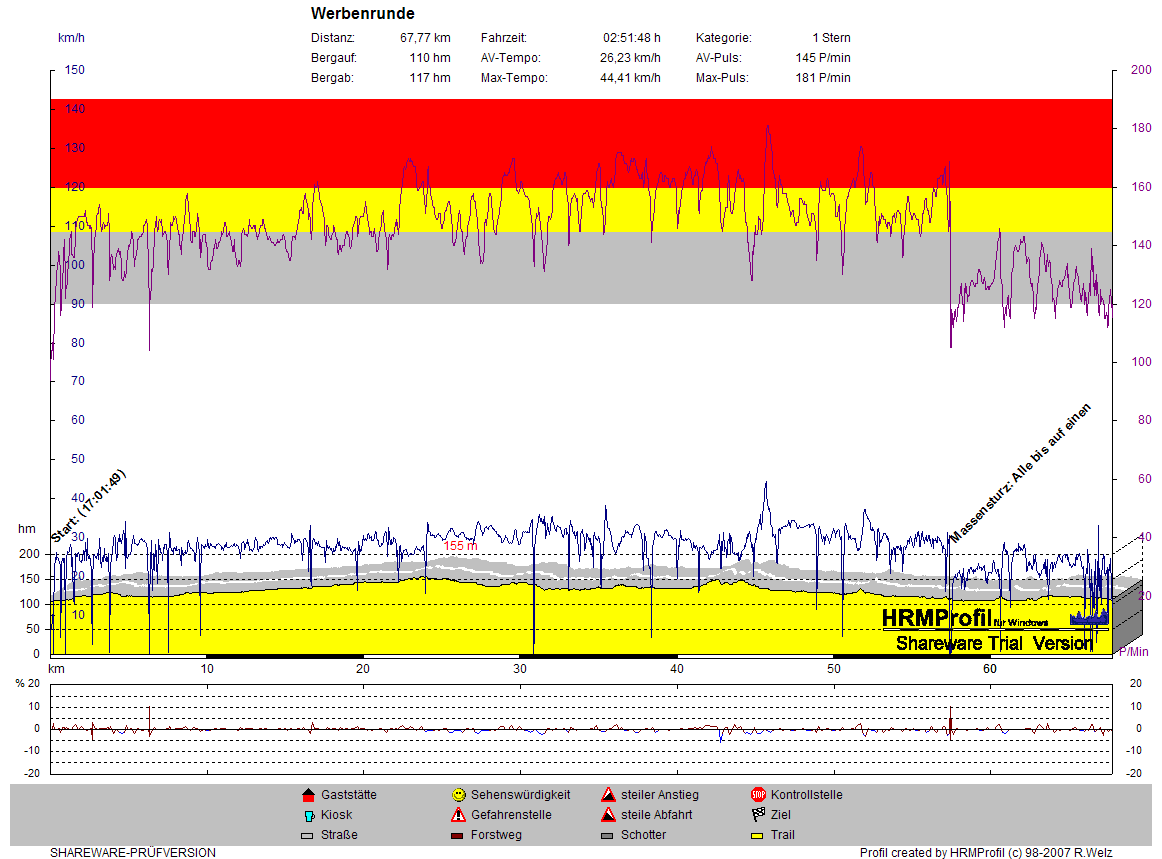Select the Forstweg dark red swatch
The width and height of the screenshot is (1162, 859).
click(x=458, y=835)
